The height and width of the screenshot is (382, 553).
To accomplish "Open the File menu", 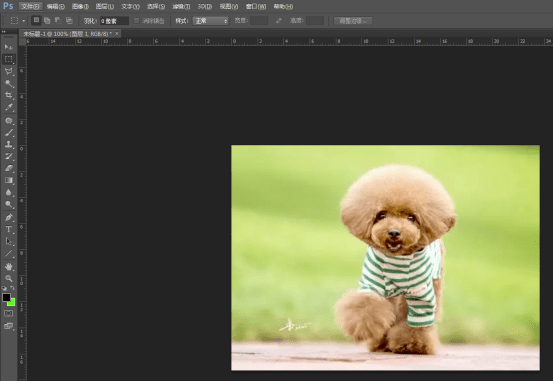I will pyautogui.click(x=30, y=6).
